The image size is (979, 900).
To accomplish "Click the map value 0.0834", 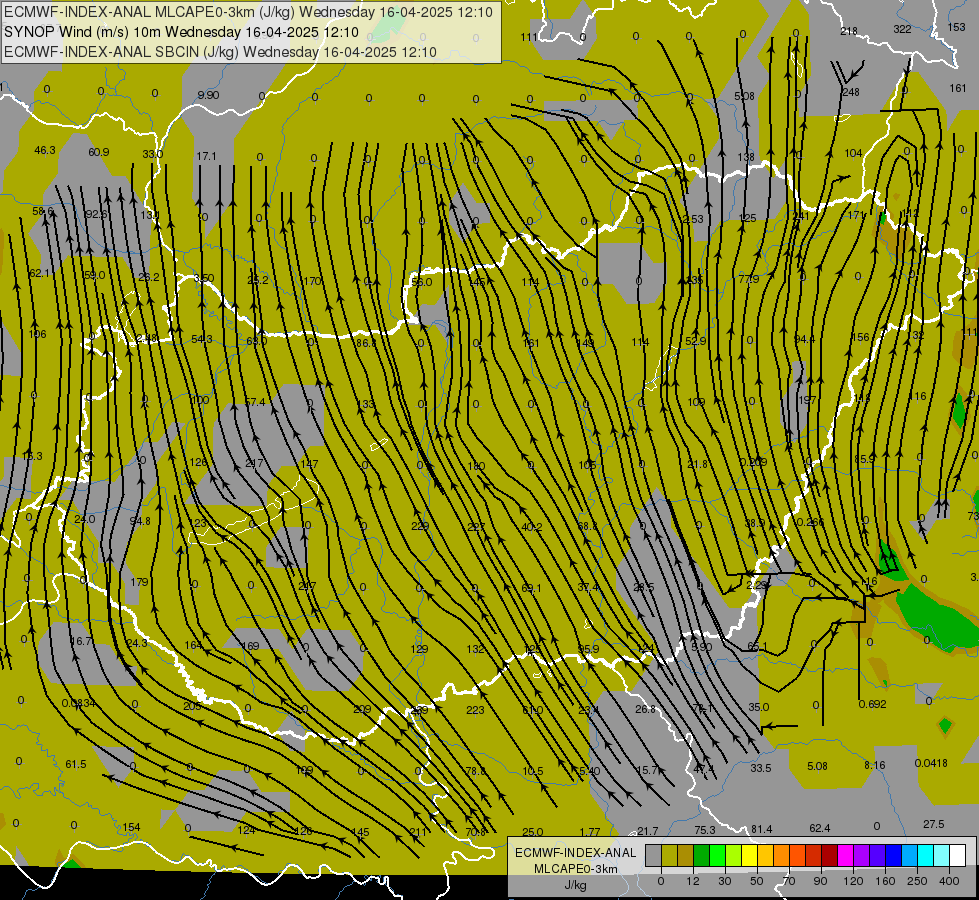I will (x=79, y=703).
